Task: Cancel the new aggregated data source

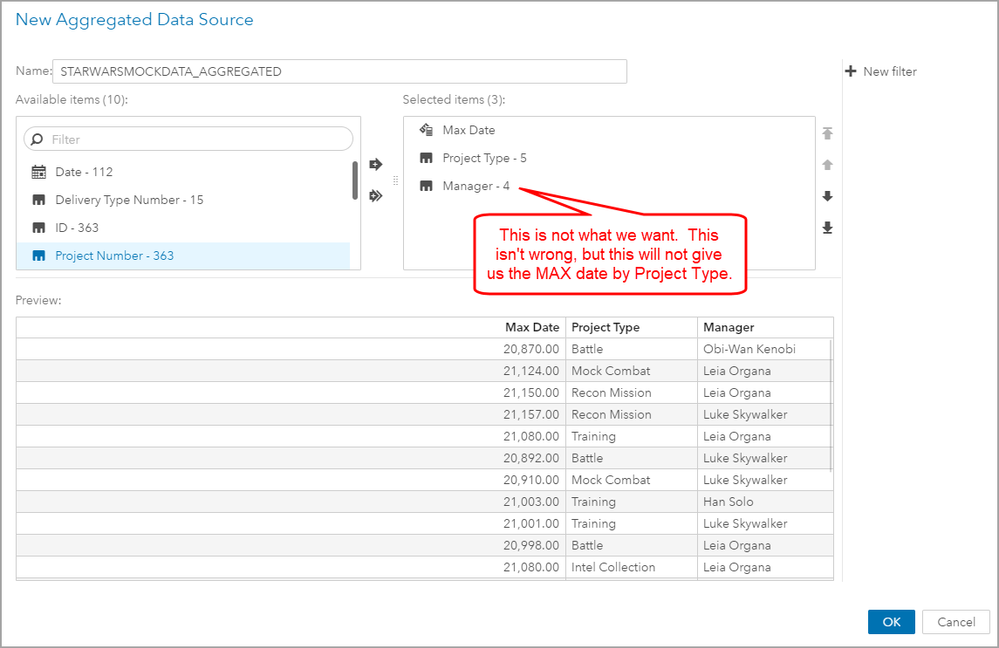Action: (x=956, y=622)
